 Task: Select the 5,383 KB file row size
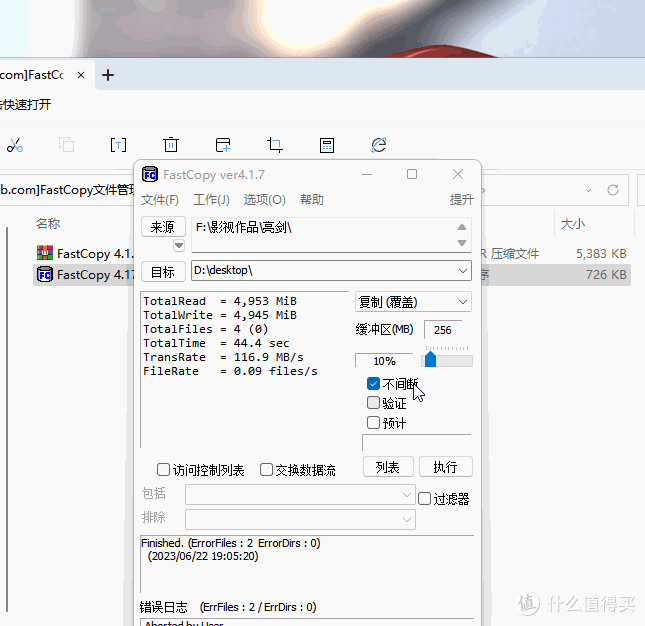click(601, 253)
